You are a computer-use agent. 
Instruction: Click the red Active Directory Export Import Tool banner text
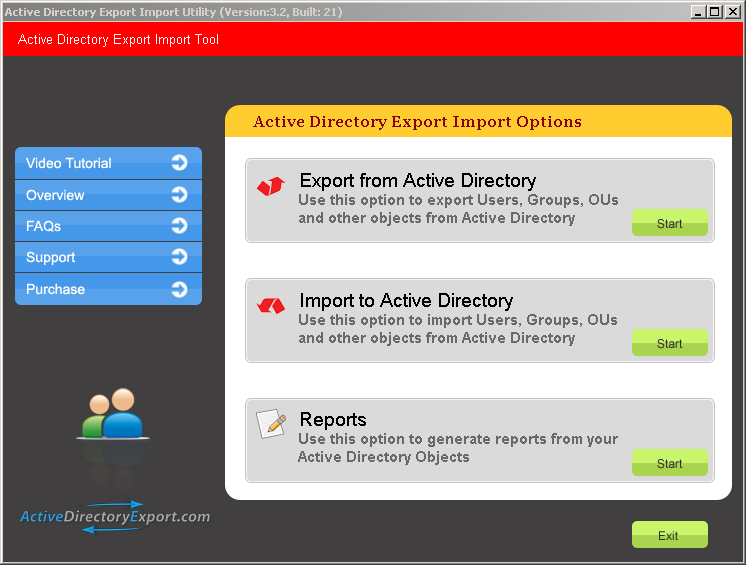pos(118,39)
